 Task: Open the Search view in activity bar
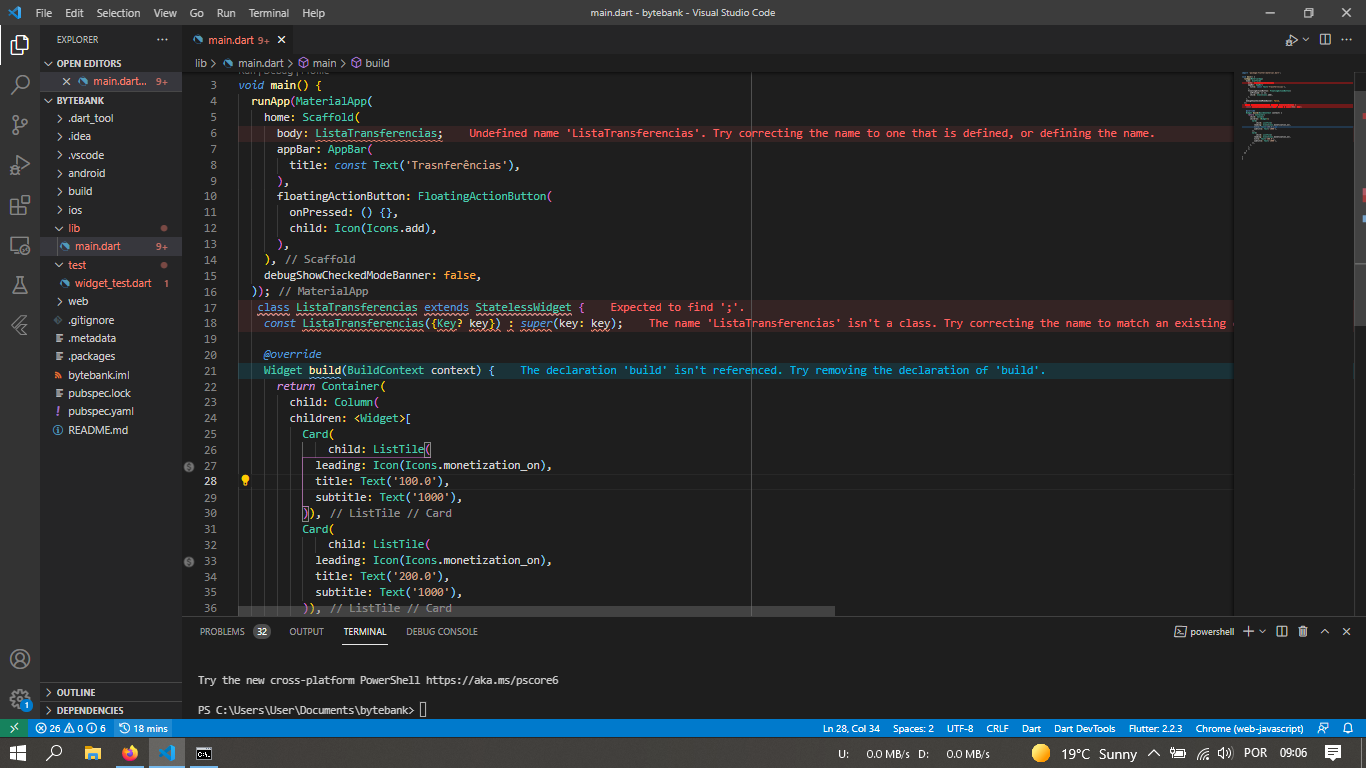[x=20, y=85]
